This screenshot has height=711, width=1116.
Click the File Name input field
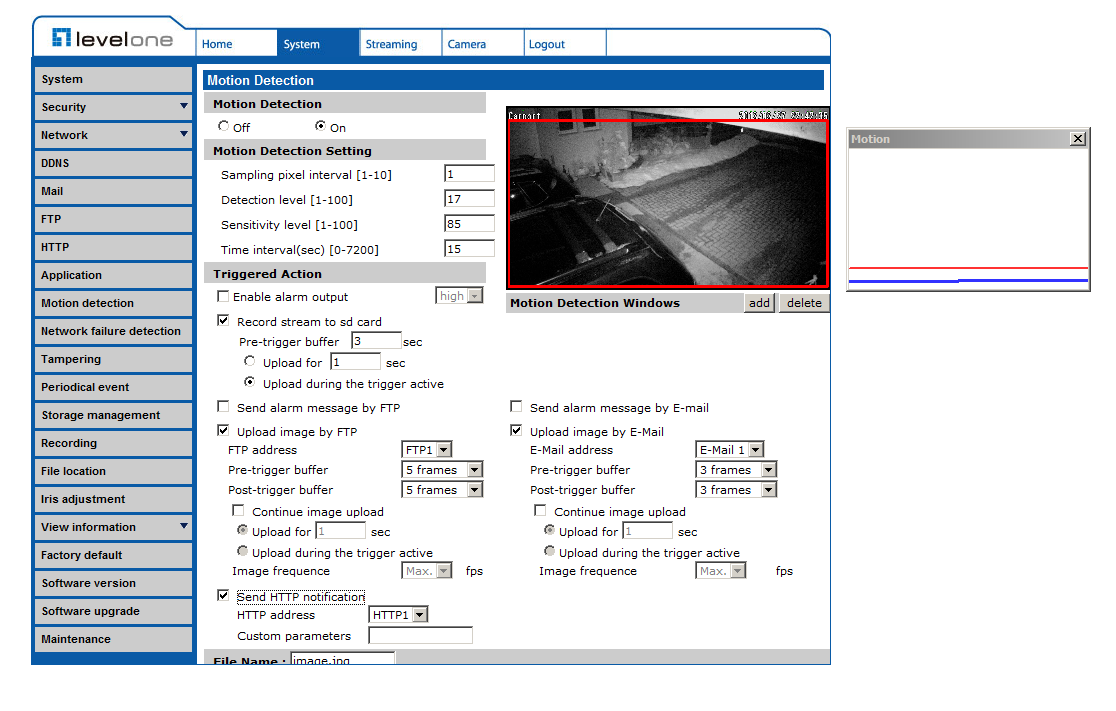click(x=343, y=659)
